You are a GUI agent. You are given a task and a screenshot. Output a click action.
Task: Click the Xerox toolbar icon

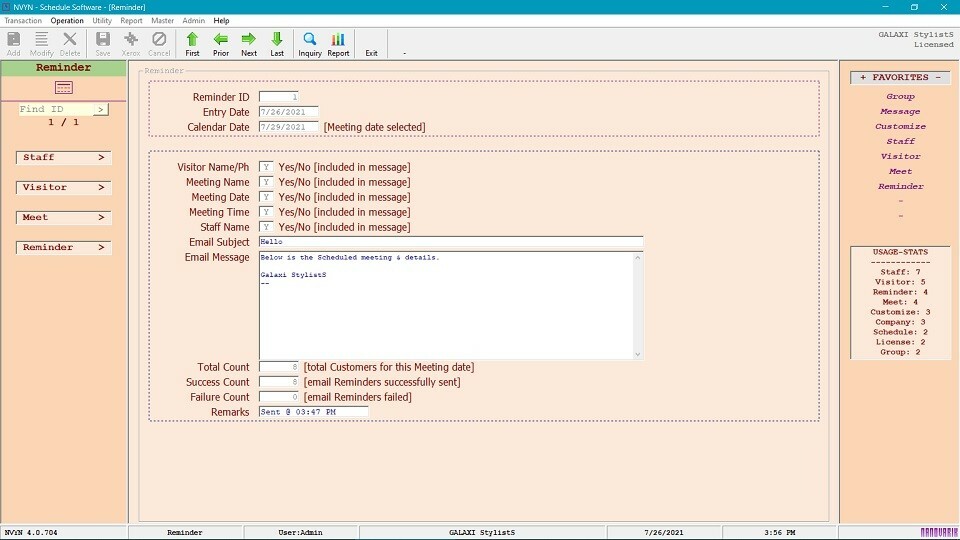click(x=131, y=44)
